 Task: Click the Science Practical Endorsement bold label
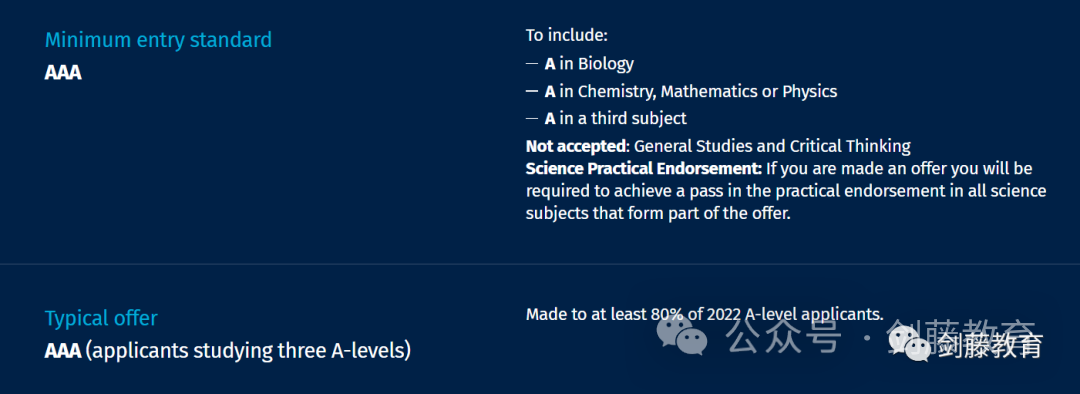[x=644, y=169]
